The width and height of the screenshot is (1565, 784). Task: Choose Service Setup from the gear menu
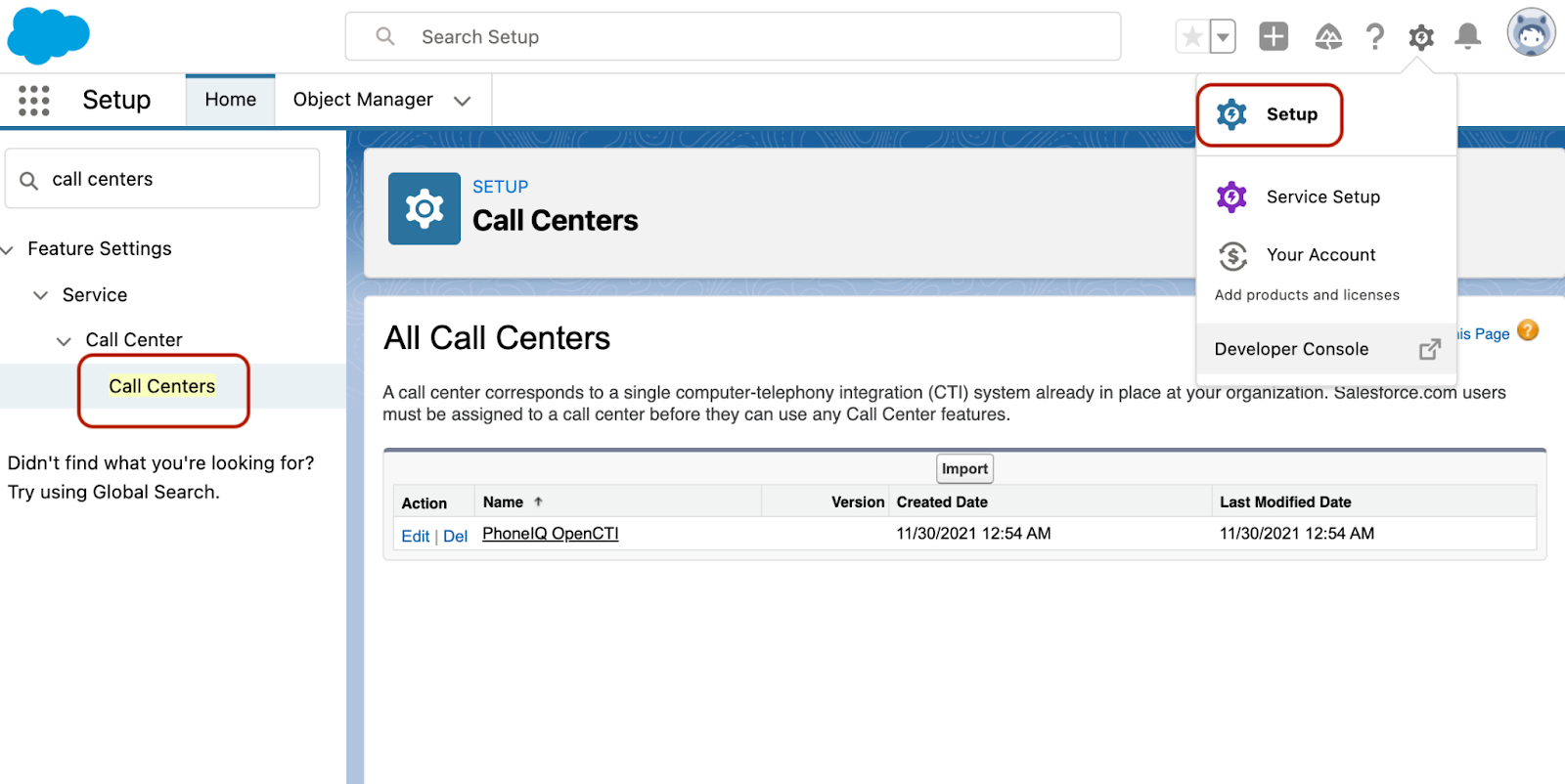tap(1322, 197)
